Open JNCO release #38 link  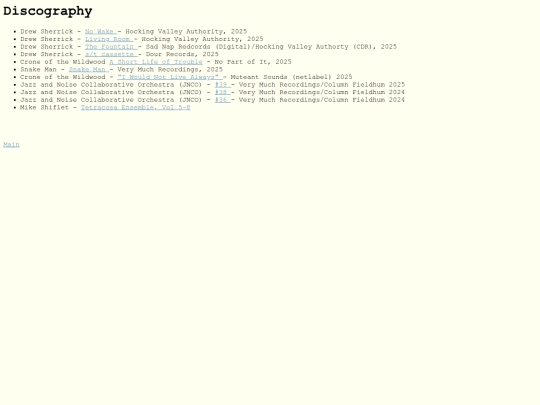click(x=222, y=92)
